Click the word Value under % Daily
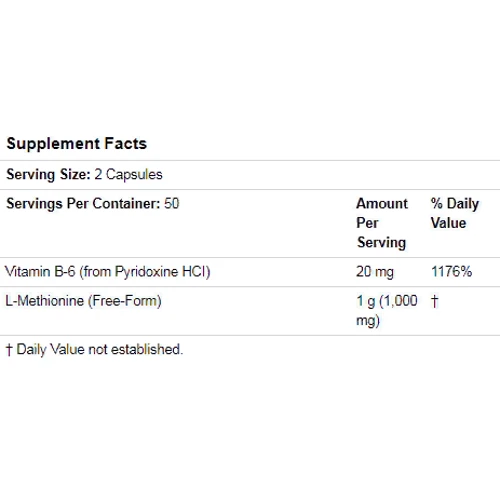 click(448, 223)
